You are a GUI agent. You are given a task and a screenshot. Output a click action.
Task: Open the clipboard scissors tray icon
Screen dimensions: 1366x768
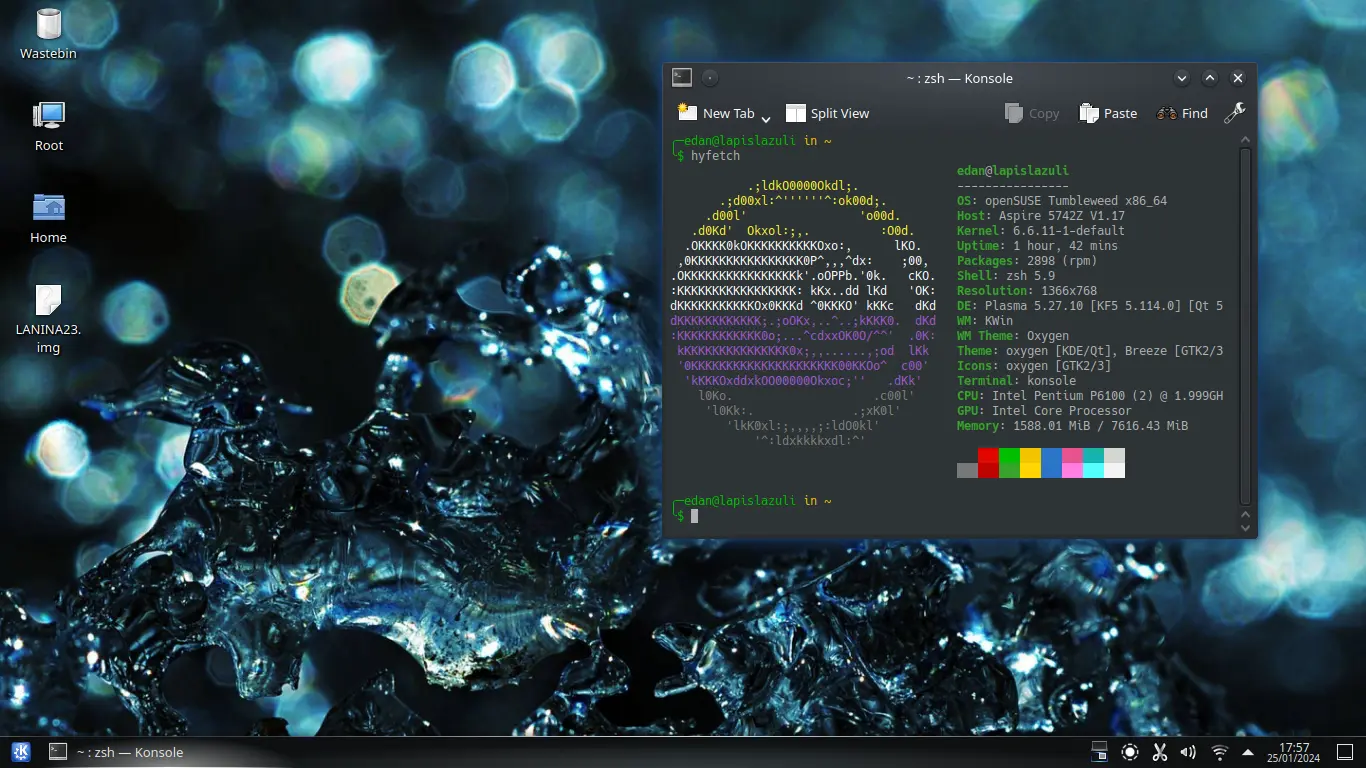click(x=1160, y=752)
